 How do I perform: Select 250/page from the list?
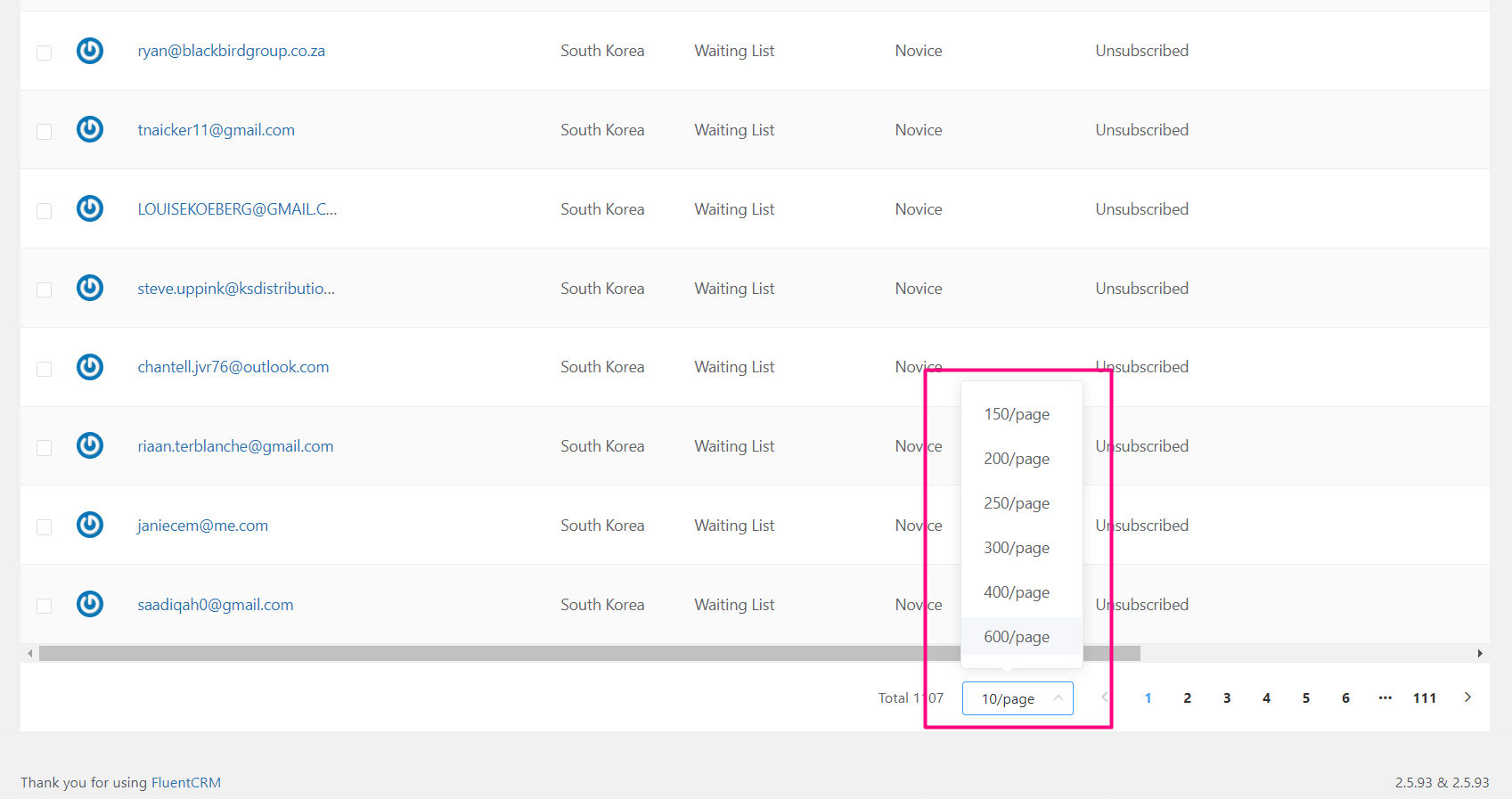(1022, 503)
